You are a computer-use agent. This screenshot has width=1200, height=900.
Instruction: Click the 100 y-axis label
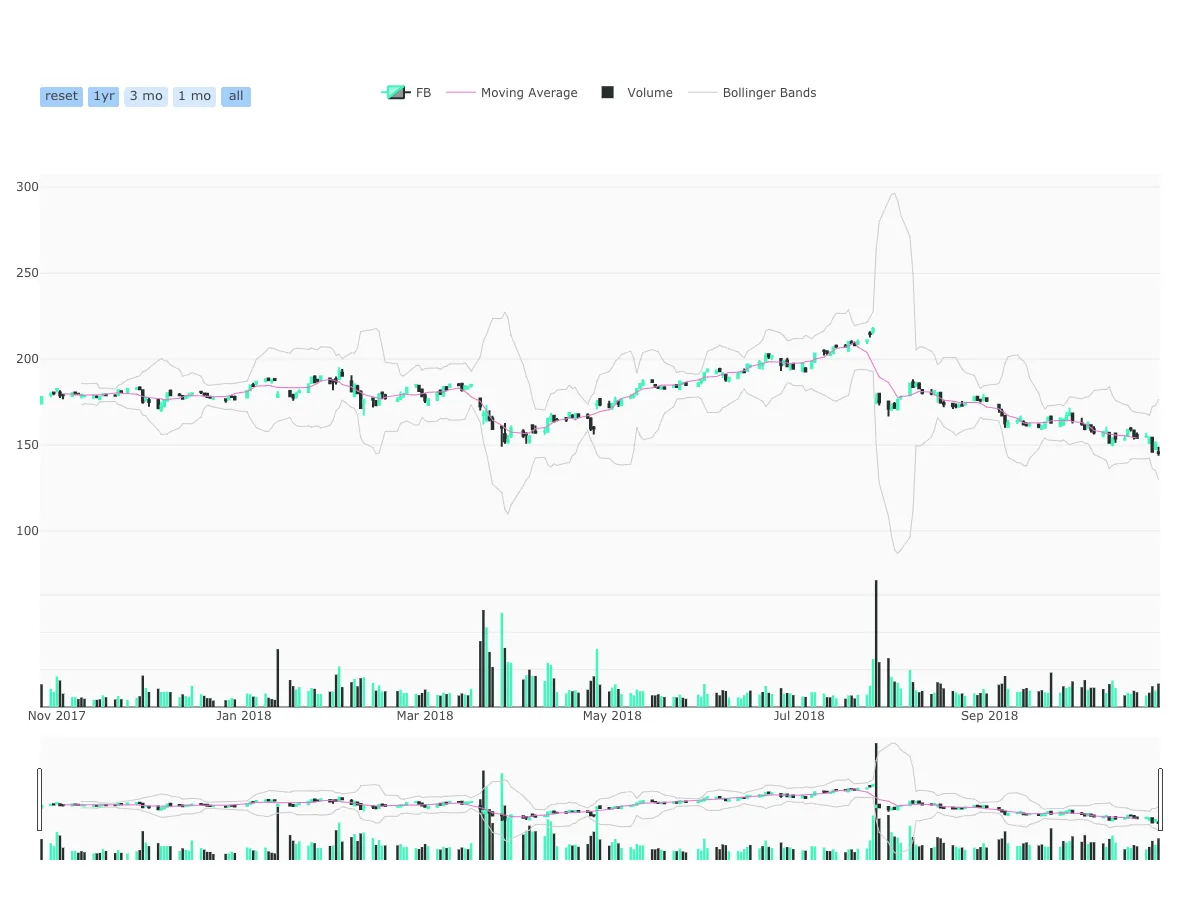[27, 531]
